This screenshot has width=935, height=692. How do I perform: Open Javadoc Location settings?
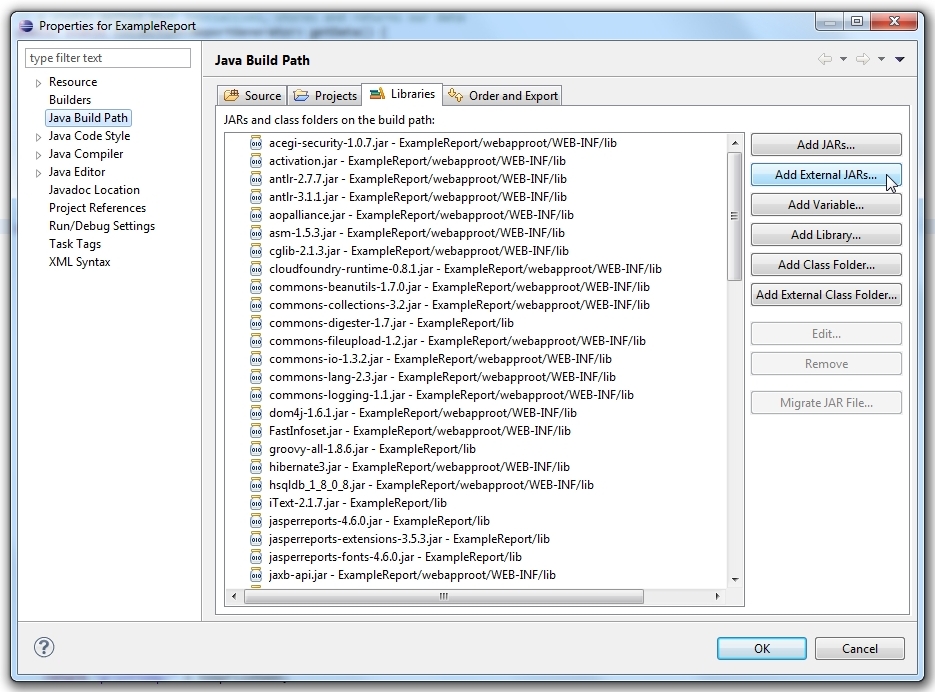click(x=94, y=190)
